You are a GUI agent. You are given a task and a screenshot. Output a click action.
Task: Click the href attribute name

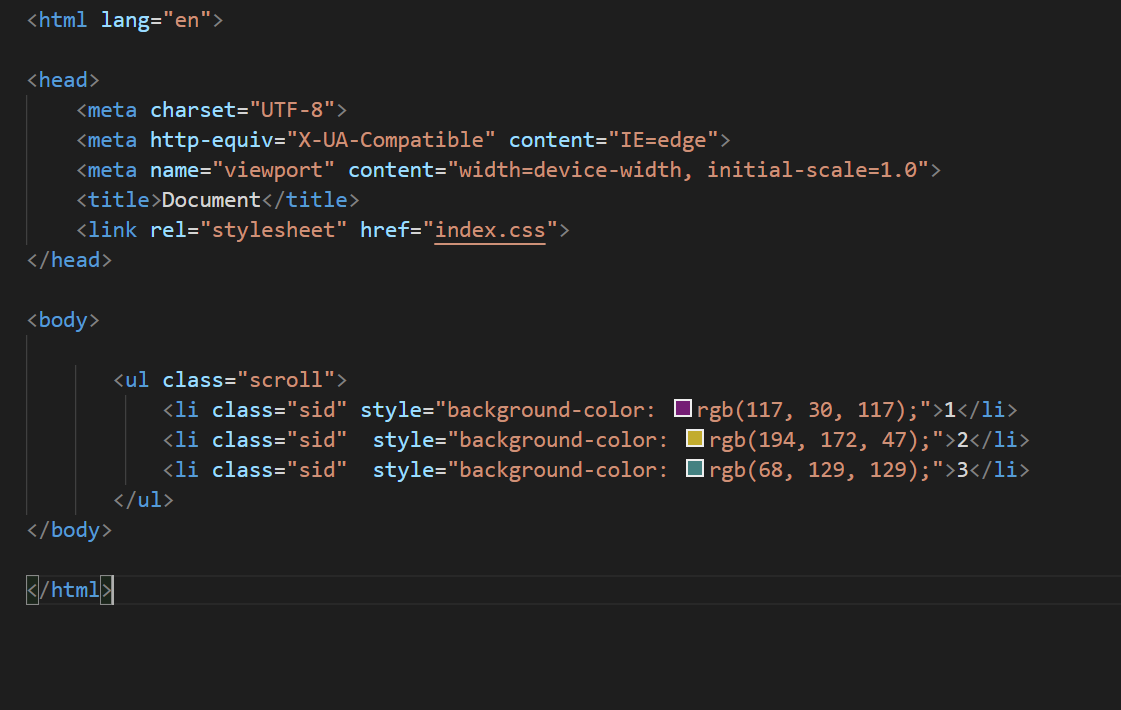pyautogui.click(x=385, y=230)
